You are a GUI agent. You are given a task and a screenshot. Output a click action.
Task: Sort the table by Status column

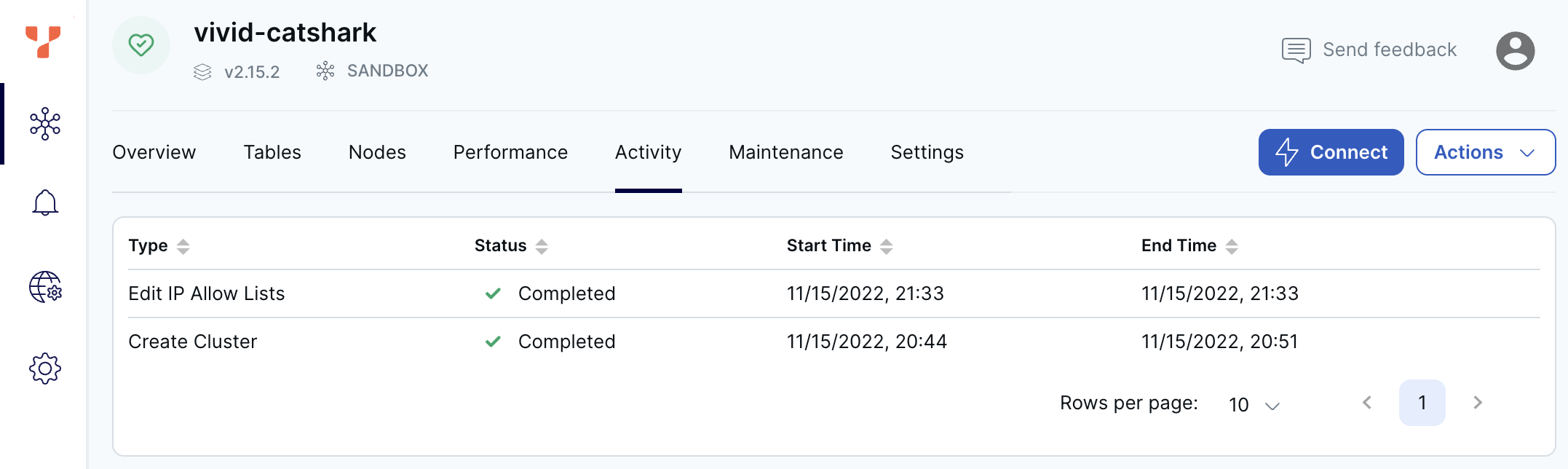542,246
